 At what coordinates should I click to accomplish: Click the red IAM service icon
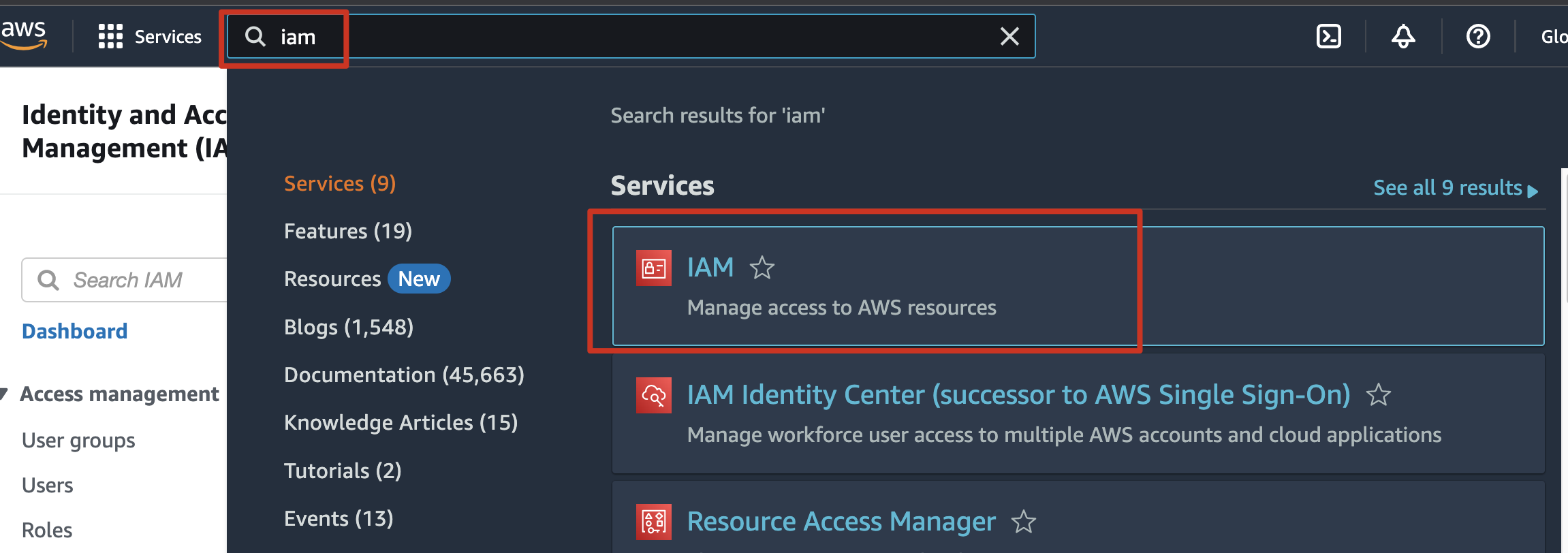[x=654, y=268]
